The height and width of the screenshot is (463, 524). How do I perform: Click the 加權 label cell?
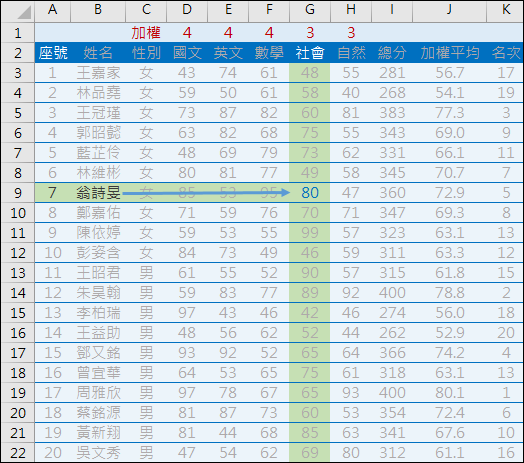[x=146, y=33]
